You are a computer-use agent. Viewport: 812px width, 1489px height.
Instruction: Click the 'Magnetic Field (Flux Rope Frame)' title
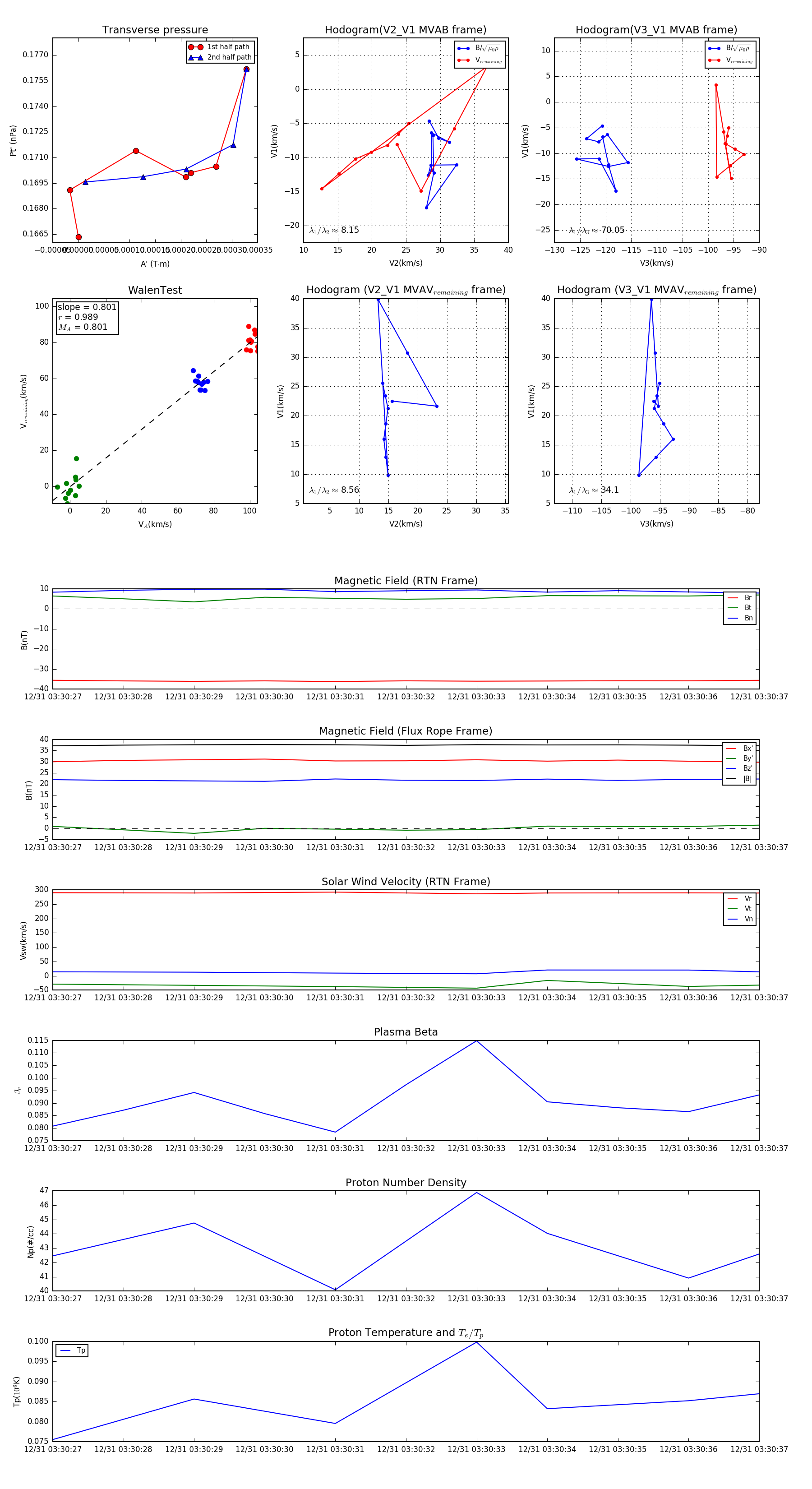pos(406,731)
